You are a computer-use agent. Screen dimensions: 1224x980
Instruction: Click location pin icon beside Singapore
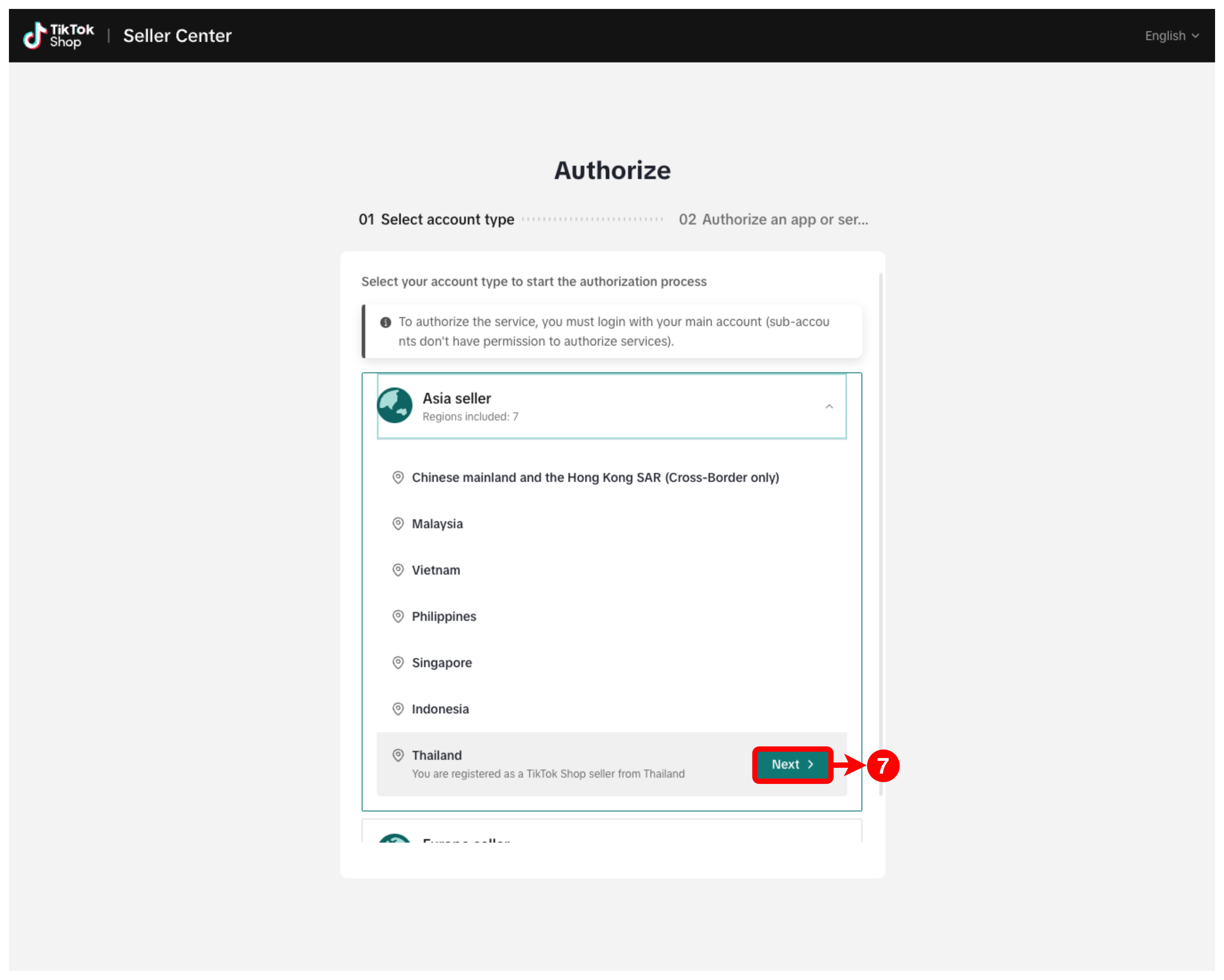[398, 663]
